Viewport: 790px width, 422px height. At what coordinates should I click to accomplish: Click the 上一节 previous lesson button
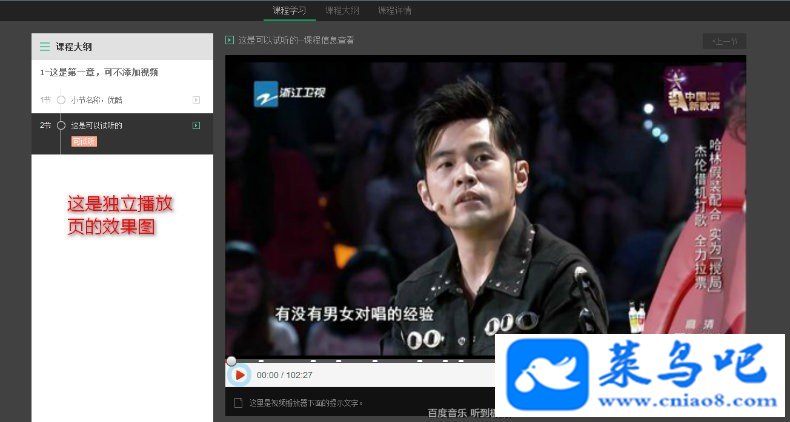tap(725, 41)
